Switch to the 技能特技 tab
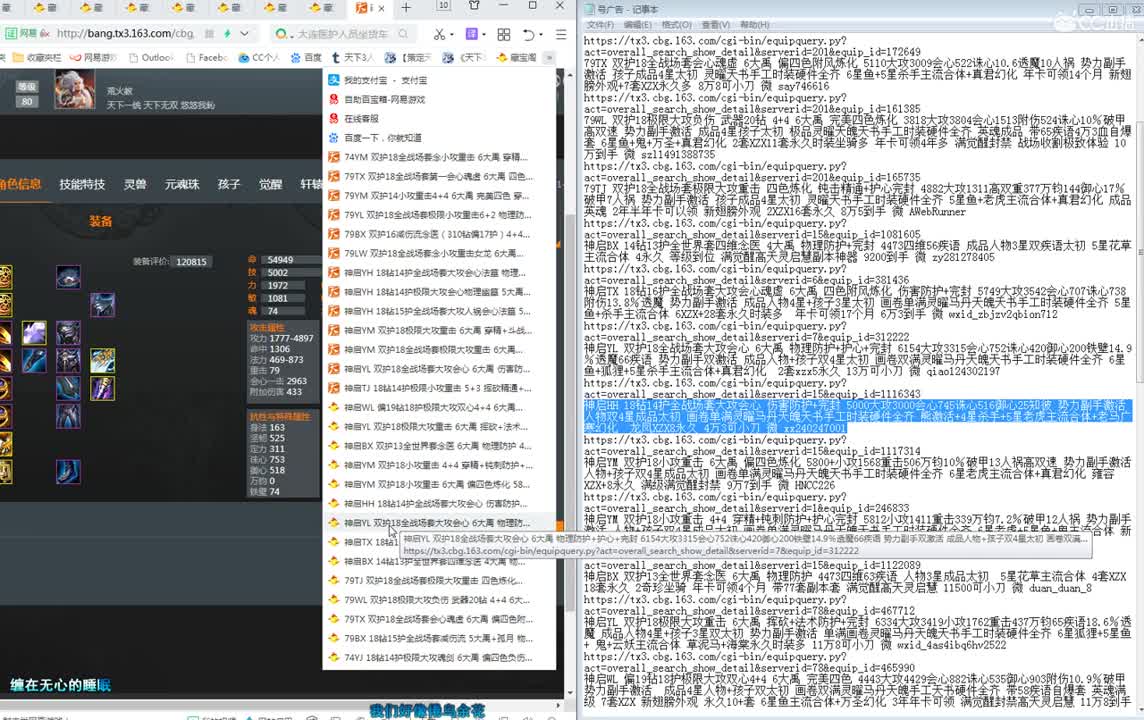The width and height of the screenshot is (1144, 720). 81,184
